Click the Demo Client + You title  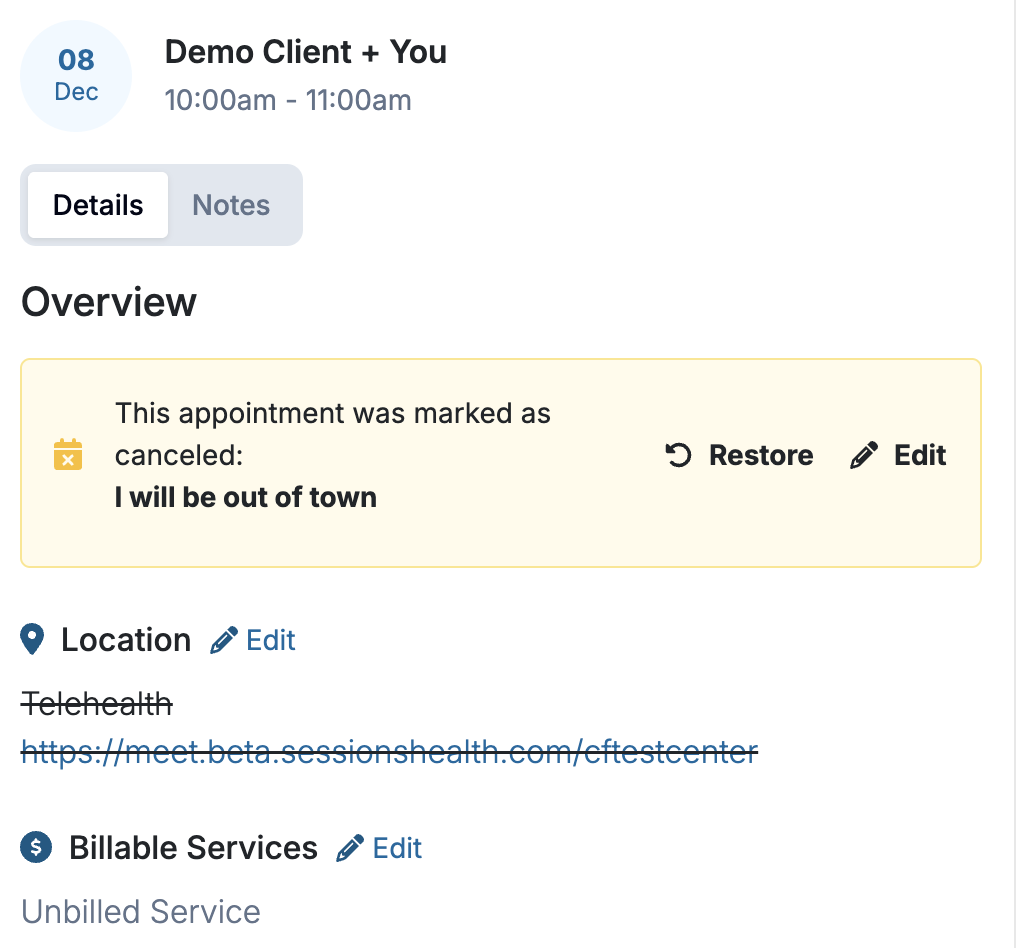point(305,52)
